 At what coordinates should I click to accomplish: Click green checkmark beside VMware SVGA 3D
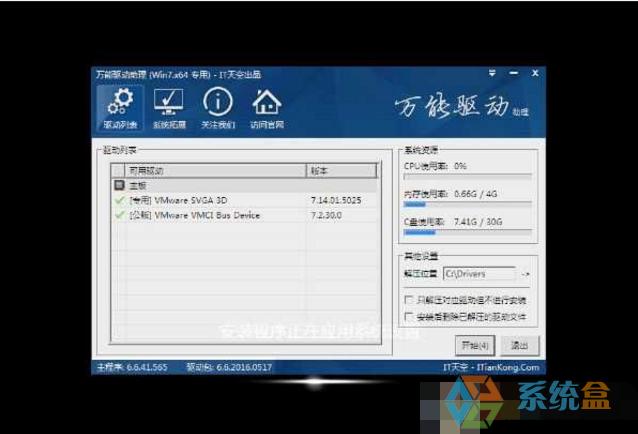120,200
